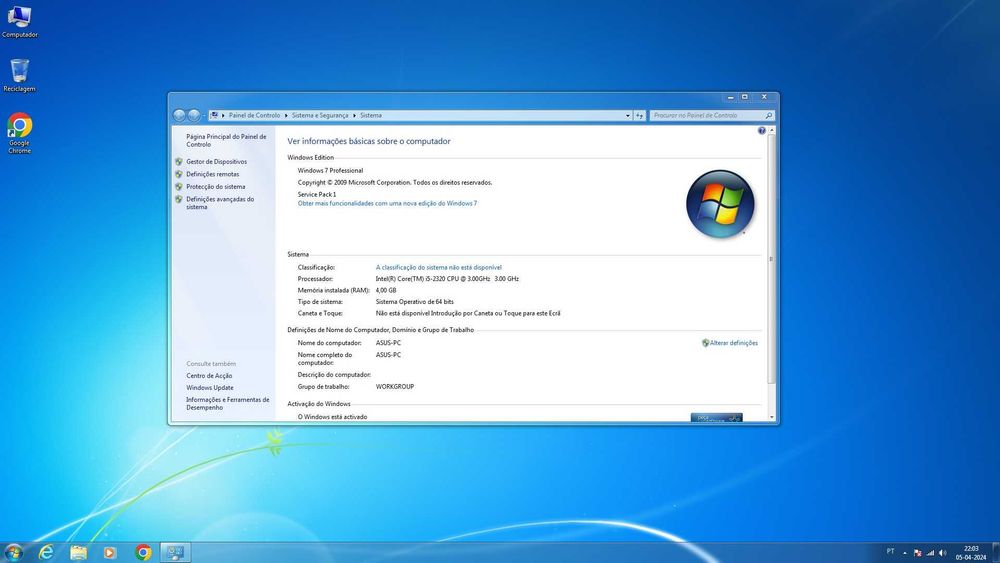Open Informações e Ferramentas de Desempenho
This screenshot has height=563, width=1000.
pos(228,404)
